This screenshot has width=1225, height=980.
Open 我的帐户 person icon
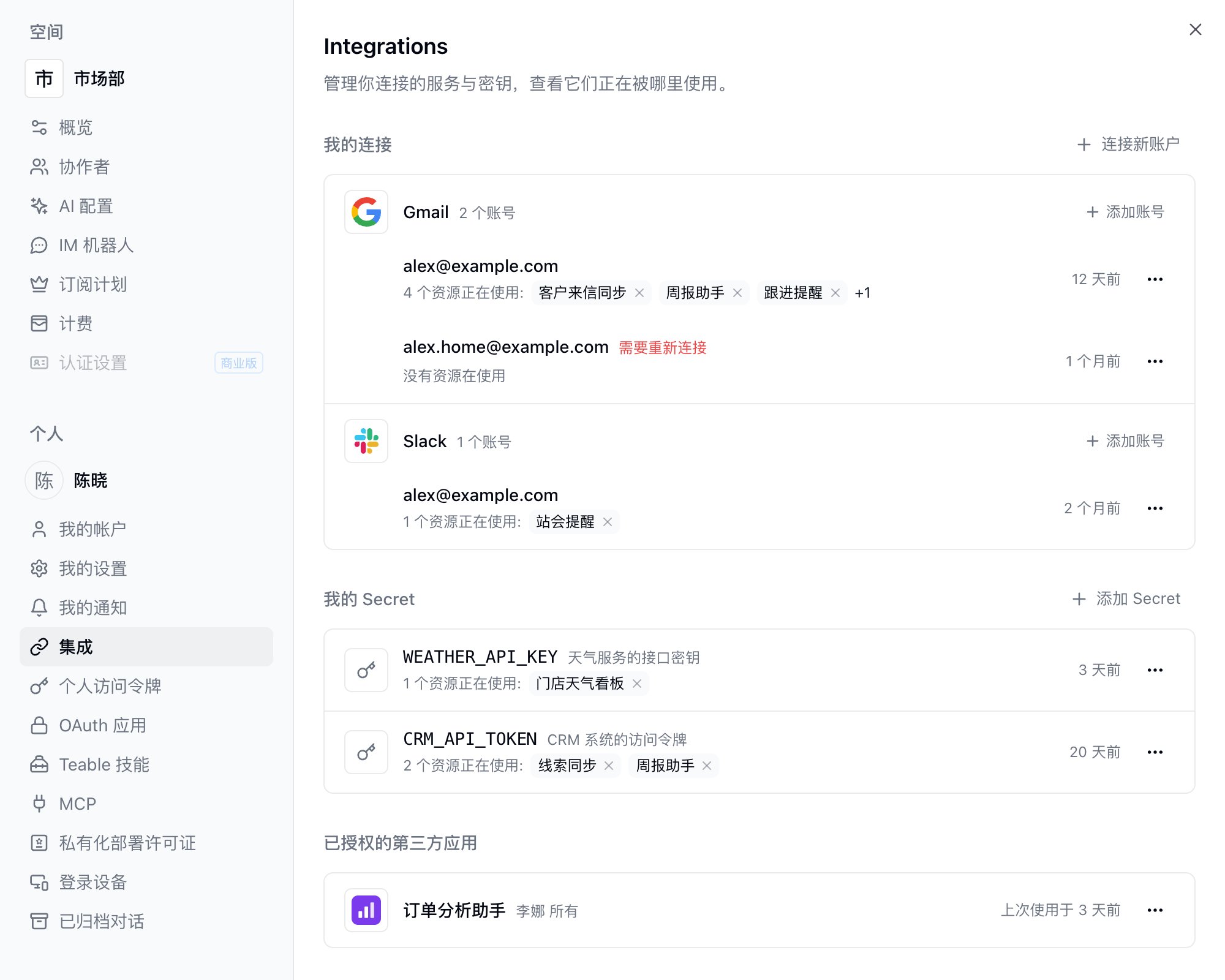coord(39,529)
